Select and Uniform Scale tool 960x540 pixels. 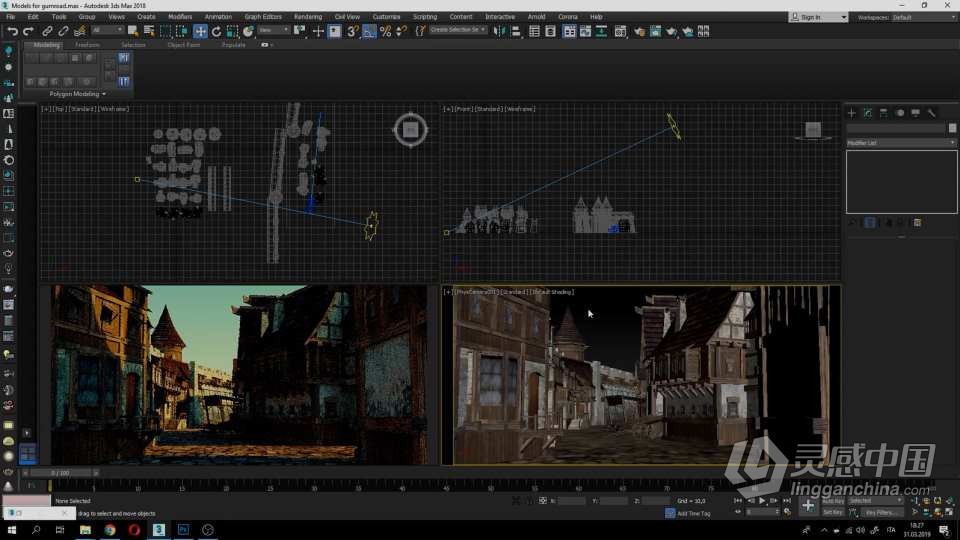232,31
